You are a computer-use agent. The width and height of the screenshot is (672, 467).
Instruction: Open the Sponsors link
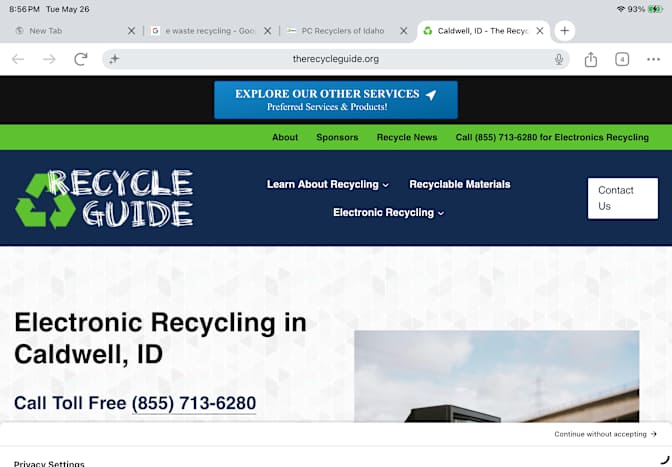pyautogui.click(x=337, y=138)
